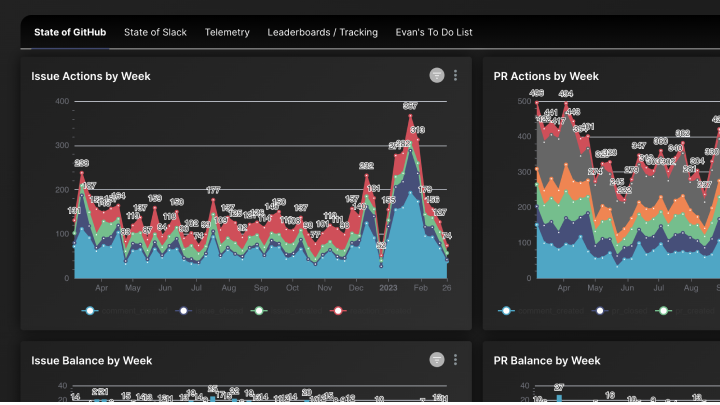The height and width of the screenshot is (405, 720).
Task: Toggle blue legend series in Issue Actions chart
Action: pyautogui.click(x=91, y=311)
